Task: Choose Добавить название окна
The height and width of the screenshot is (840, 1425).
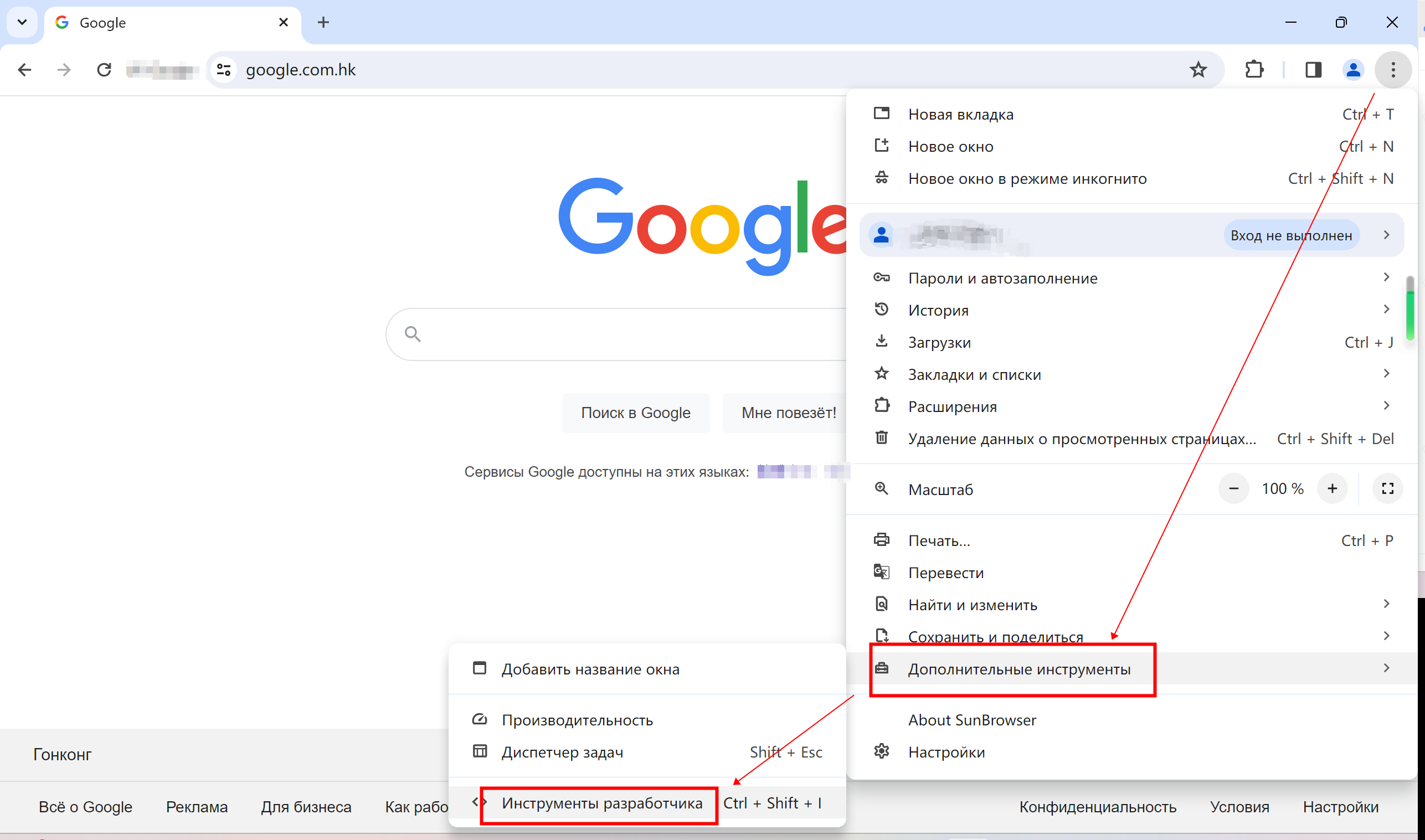Action: [x=647, y=669]
